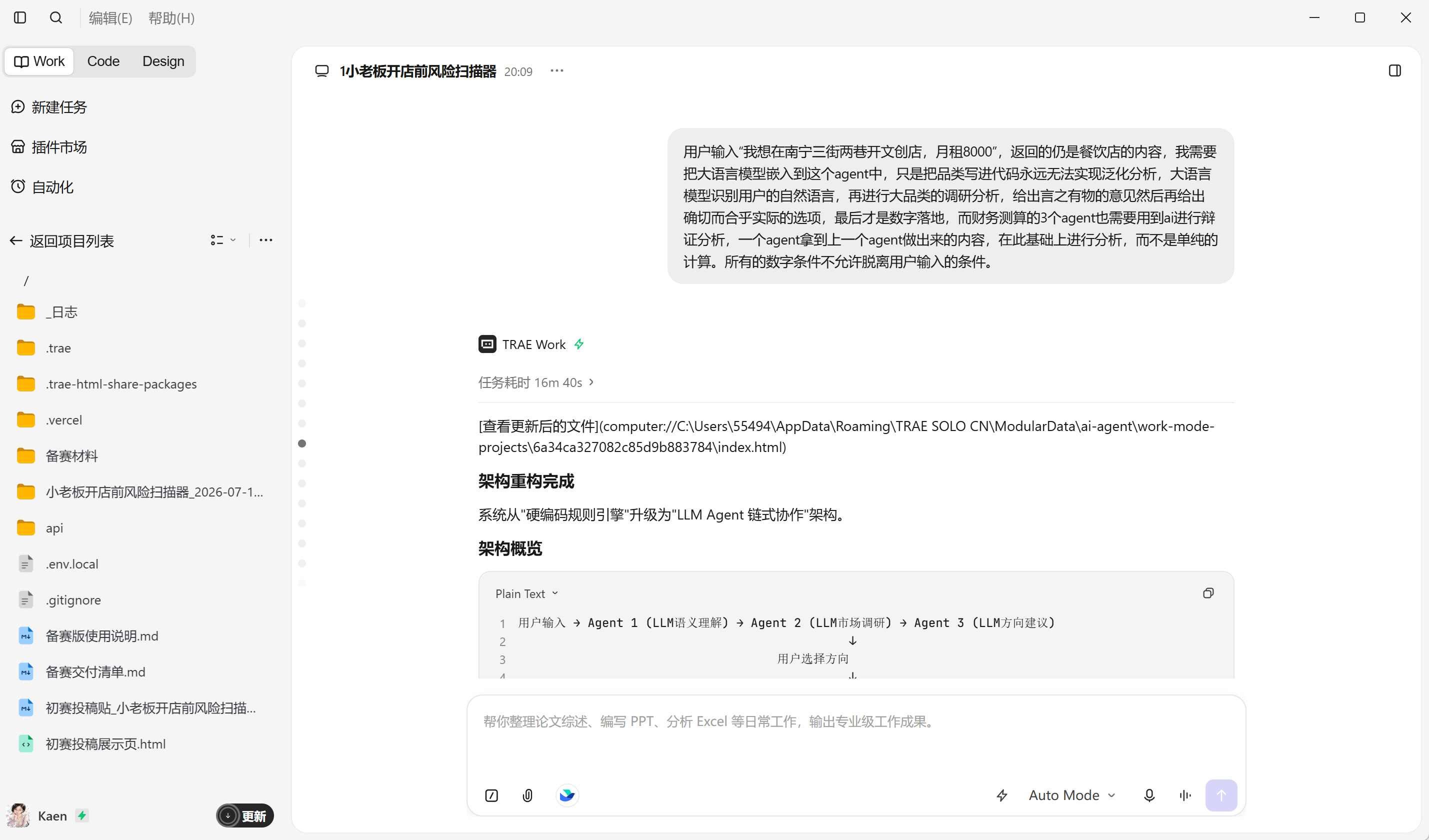
Task: Copy the Plain Text code block
Action: pos(1208,593)
